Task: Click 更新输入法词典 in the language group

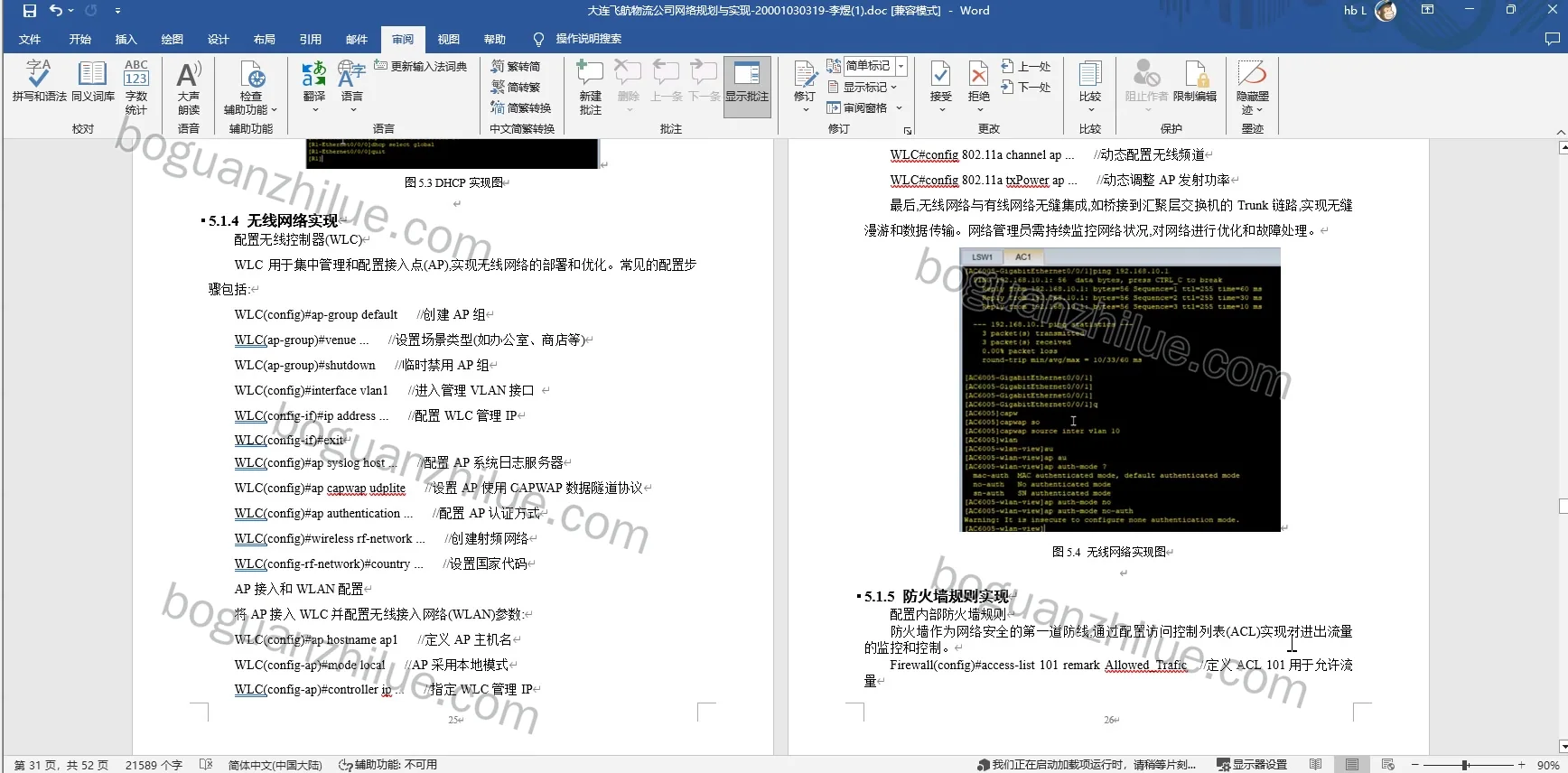Action: [x=420, y=66]
